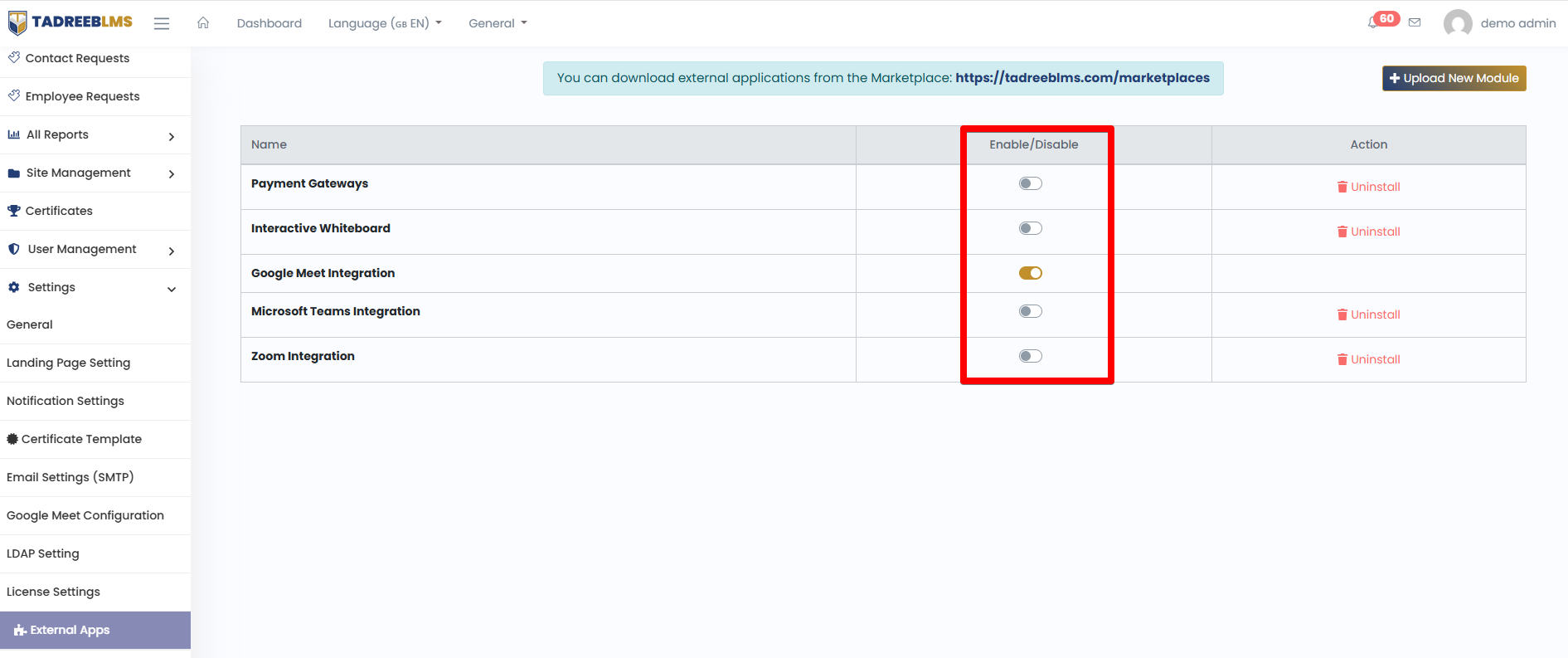This screenshot has height=658, width=1568.
Task: Select the Zoom Integration row name
Action: [x=303, y=356]
